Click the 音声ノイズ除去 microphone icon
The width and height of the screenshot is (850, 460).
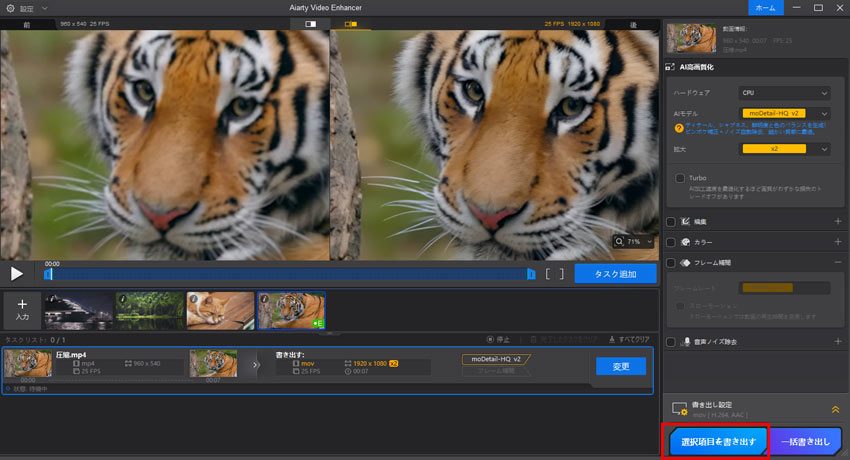pos(686,342)
